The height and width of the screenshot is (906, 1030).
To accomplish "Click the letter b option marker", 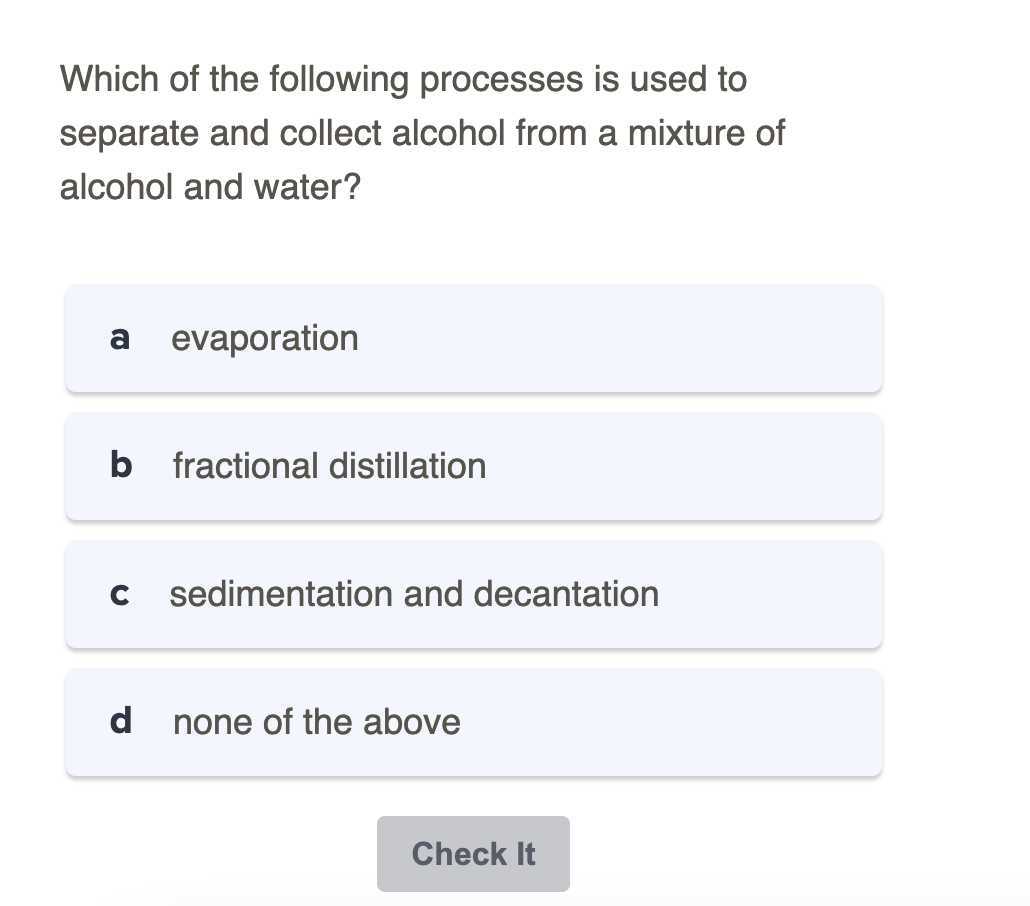I will pos(121,465).
